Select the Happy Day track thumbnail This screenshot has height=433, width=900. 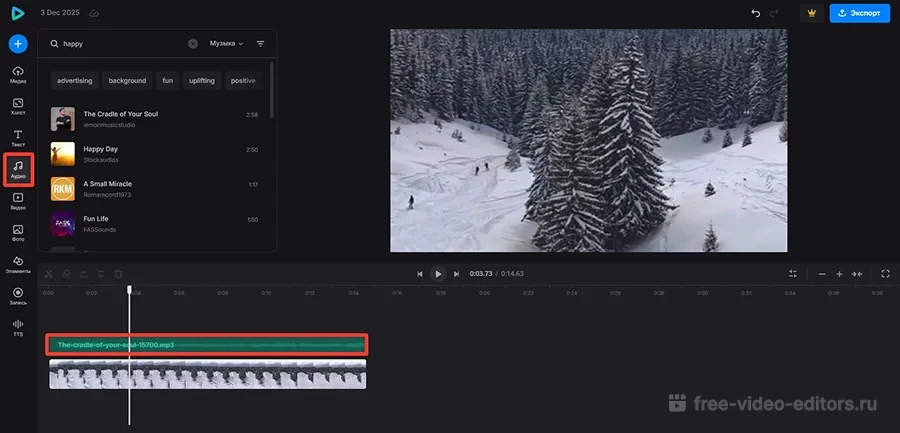pyautogui.click(x=62, y=153)
